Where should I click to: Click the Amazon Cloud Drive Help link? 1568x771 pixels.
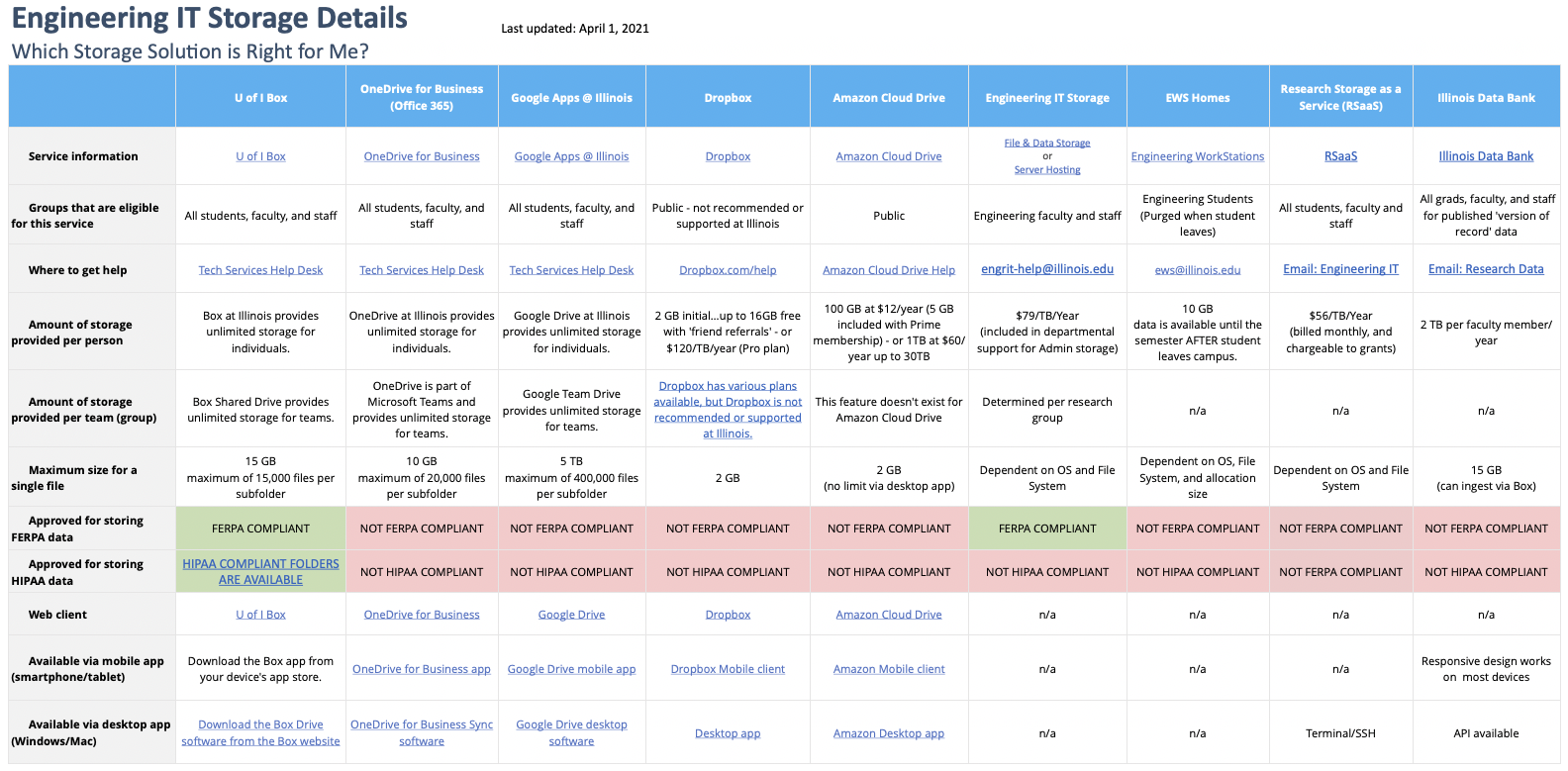[888, 270]
